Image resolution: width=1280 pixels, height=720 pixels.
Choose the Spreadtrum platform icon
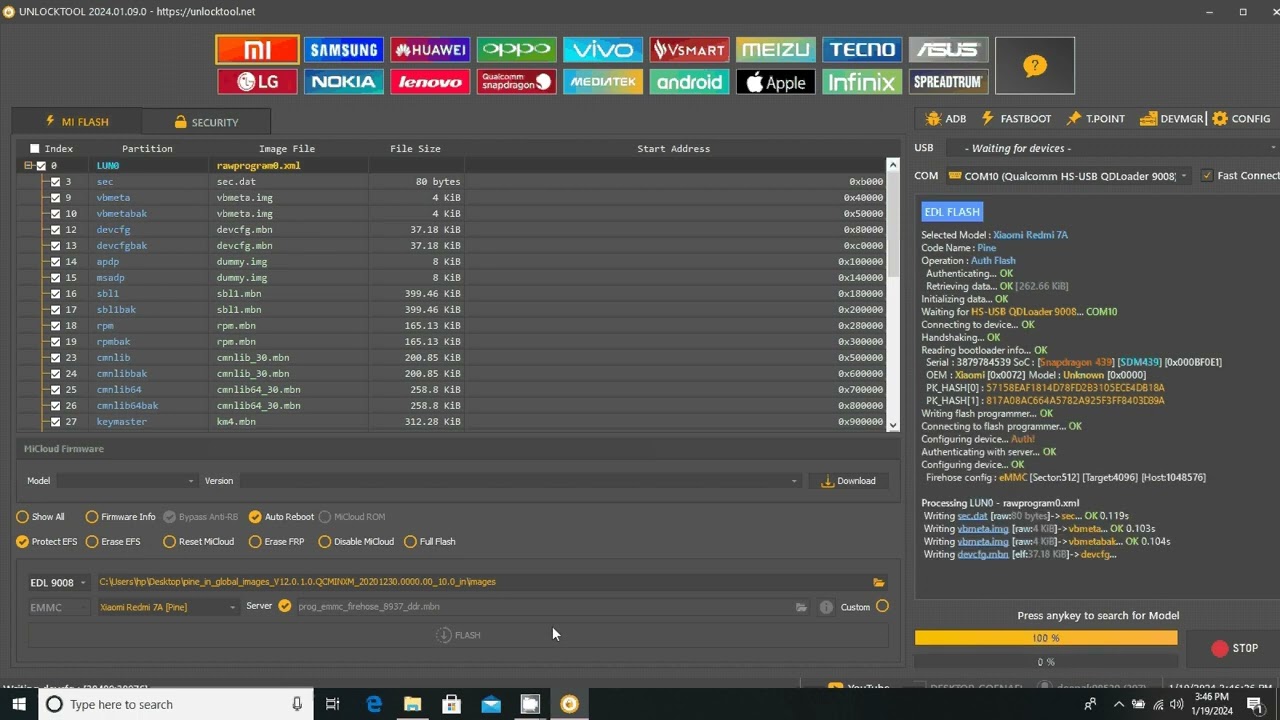coord(949,82)
